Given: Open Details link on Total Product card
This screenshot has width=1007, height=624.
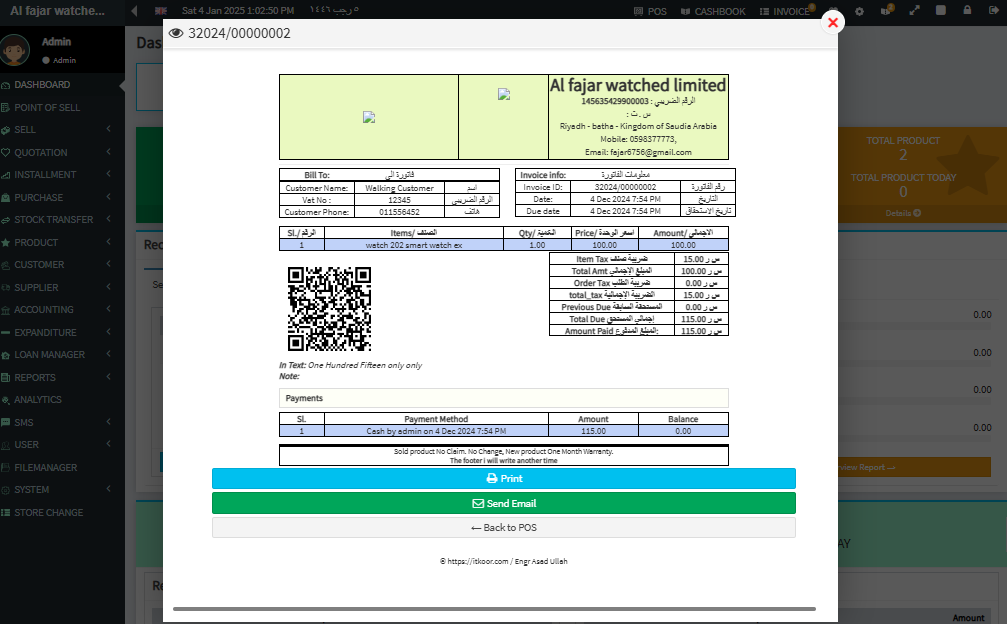Looking at the screenshot, I should click(903, 213).
